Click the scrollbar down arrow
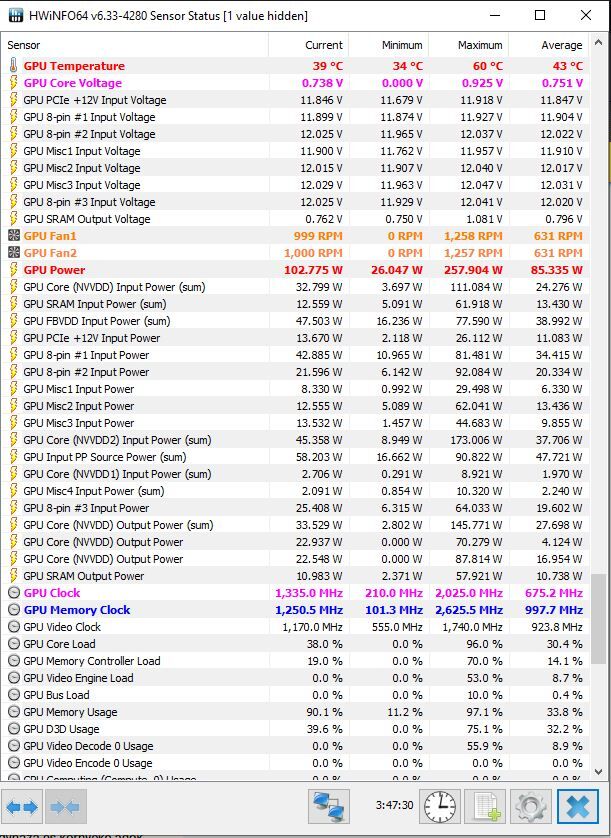 tap(599, 772)
